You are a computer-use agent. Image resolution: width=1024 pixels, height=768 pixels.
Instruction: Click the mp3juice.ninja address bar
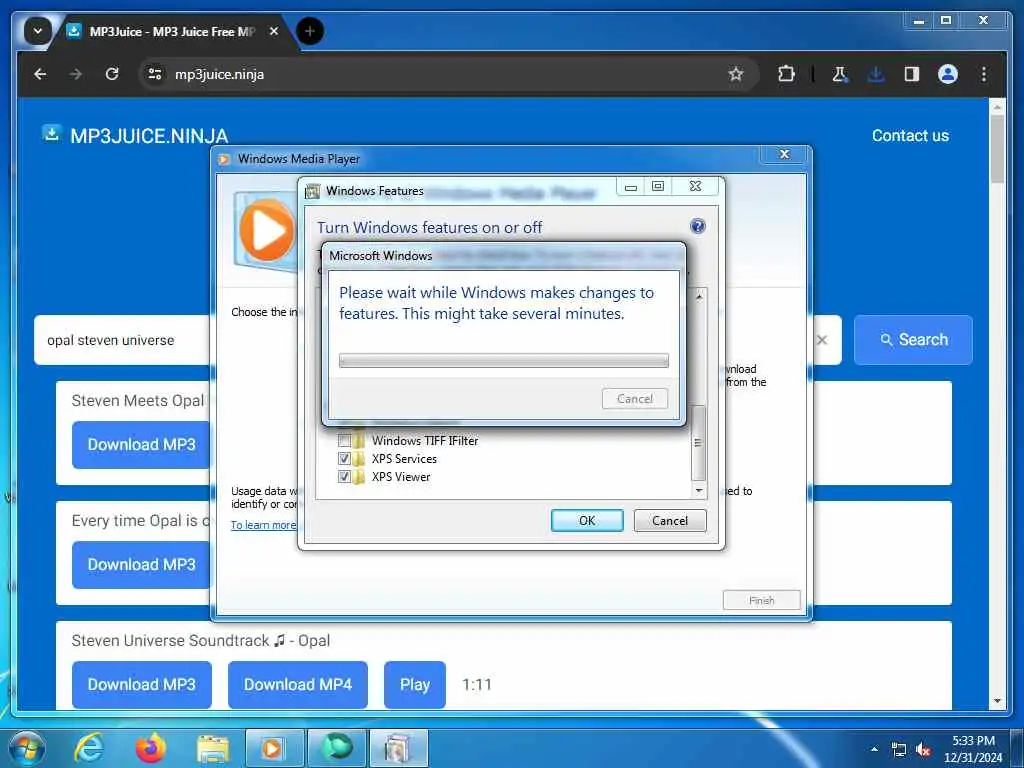(448, 74)
